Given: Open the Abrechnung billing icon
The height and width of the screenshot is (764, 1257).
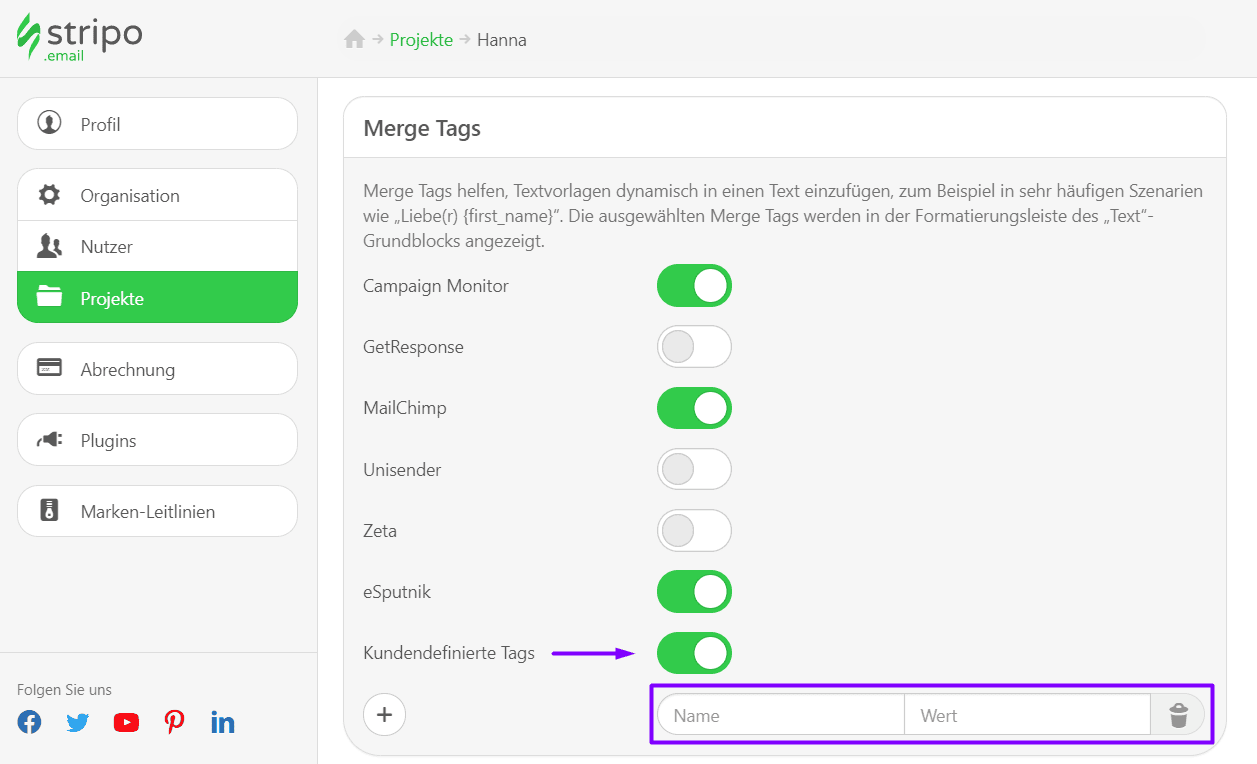Looking at the screenshot, I should coord(51,368).
